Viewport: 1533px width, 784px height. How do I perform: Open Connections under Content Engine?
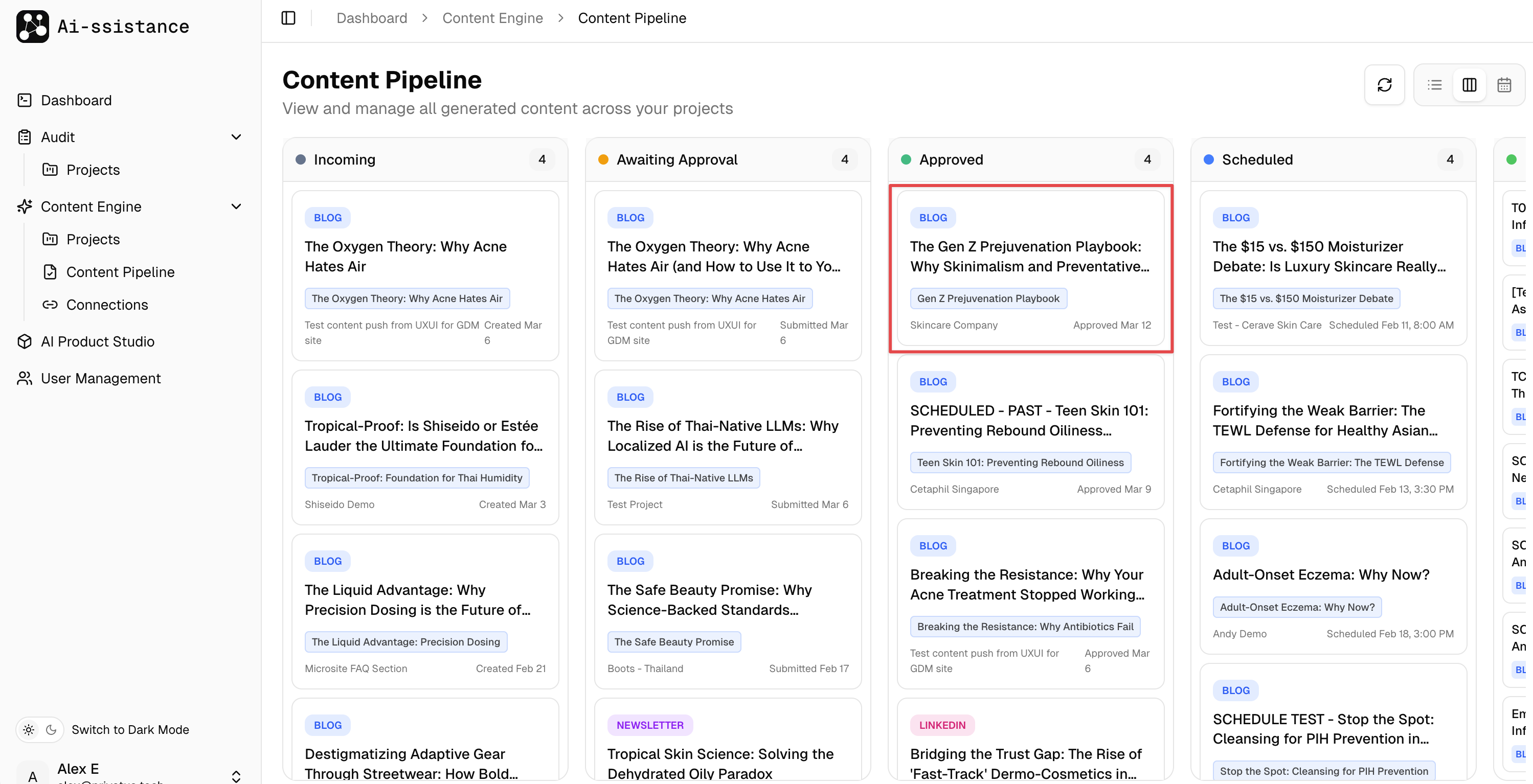click(108, 305)
